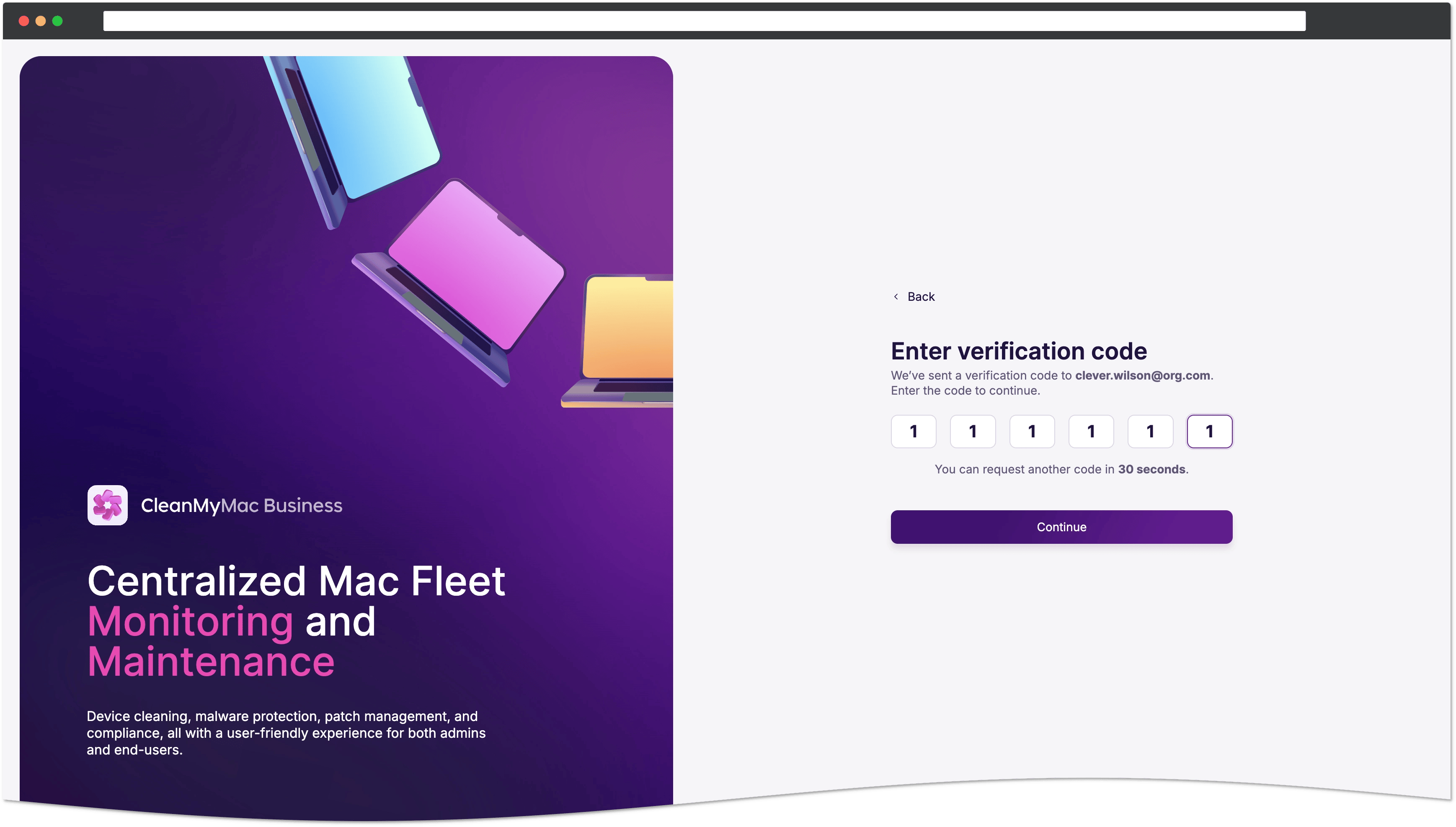Click the "Device cleaning, malware protection" description text
This screenshot has height=827, width=1456.
(x=286, y=733)
